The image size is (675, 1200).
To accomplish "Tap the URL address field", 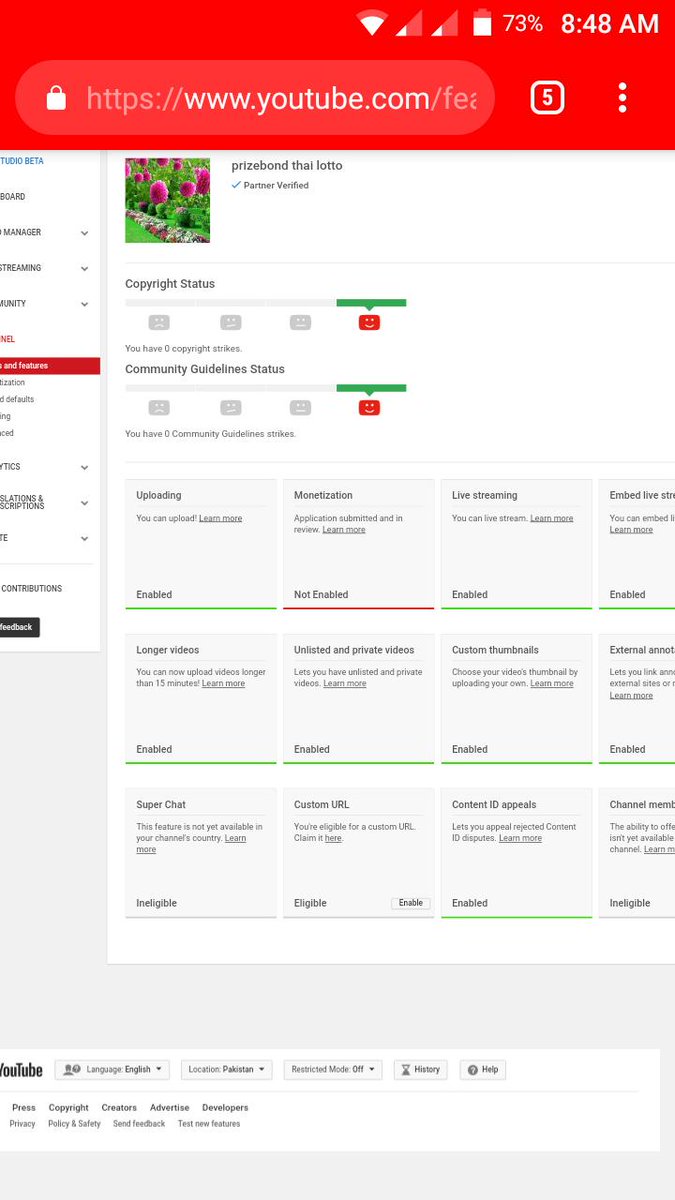I will pos(256,98).
